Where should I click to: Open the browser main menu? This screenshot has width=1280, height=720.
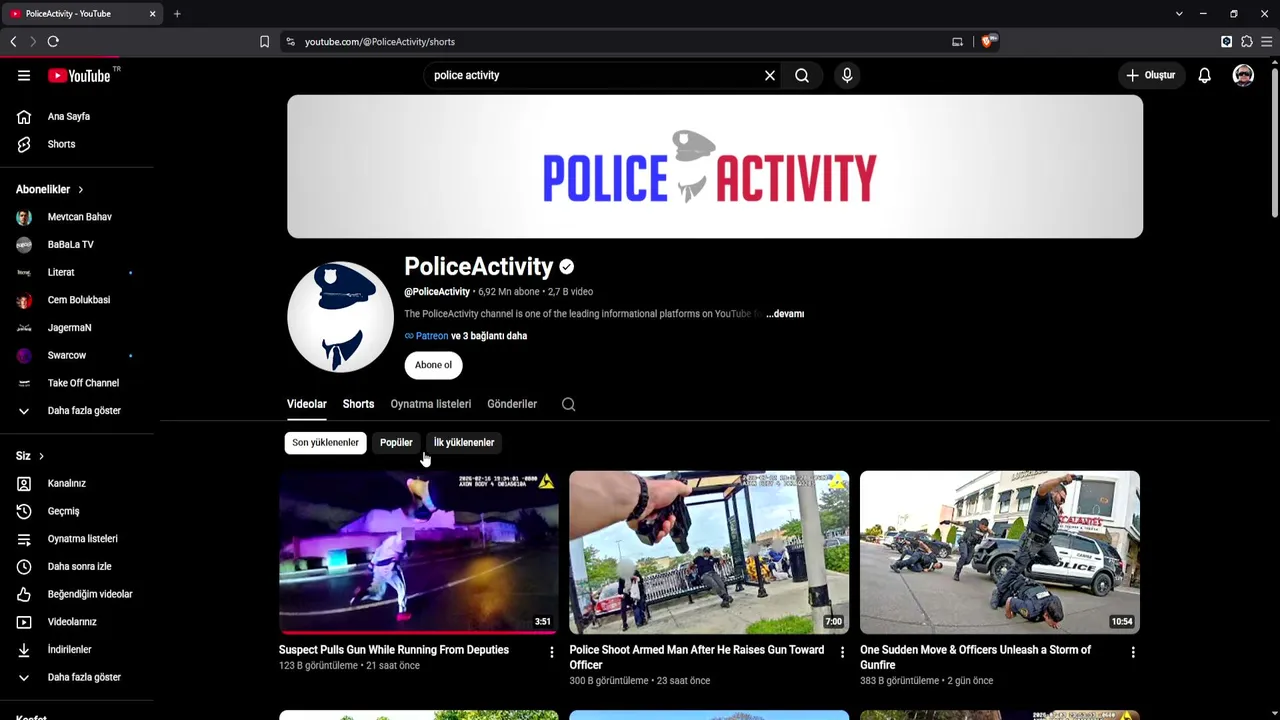tap(1267, 42)
